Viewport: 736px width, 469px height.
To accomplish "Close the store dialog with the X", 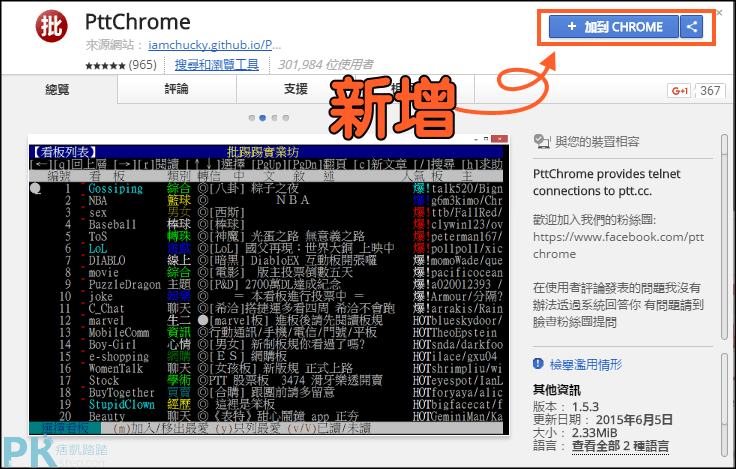I will (719, 13).
